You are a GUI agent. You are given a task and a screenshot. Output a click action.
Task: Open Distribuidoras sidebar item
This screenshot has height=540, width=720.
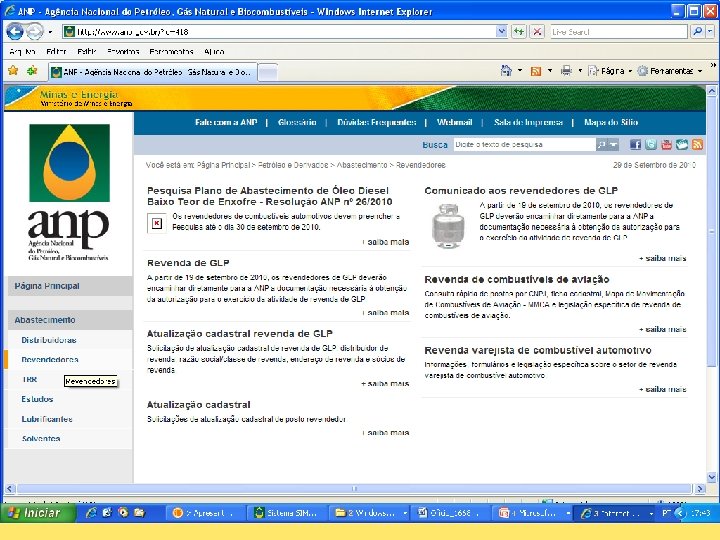click(x=49, y=340)
